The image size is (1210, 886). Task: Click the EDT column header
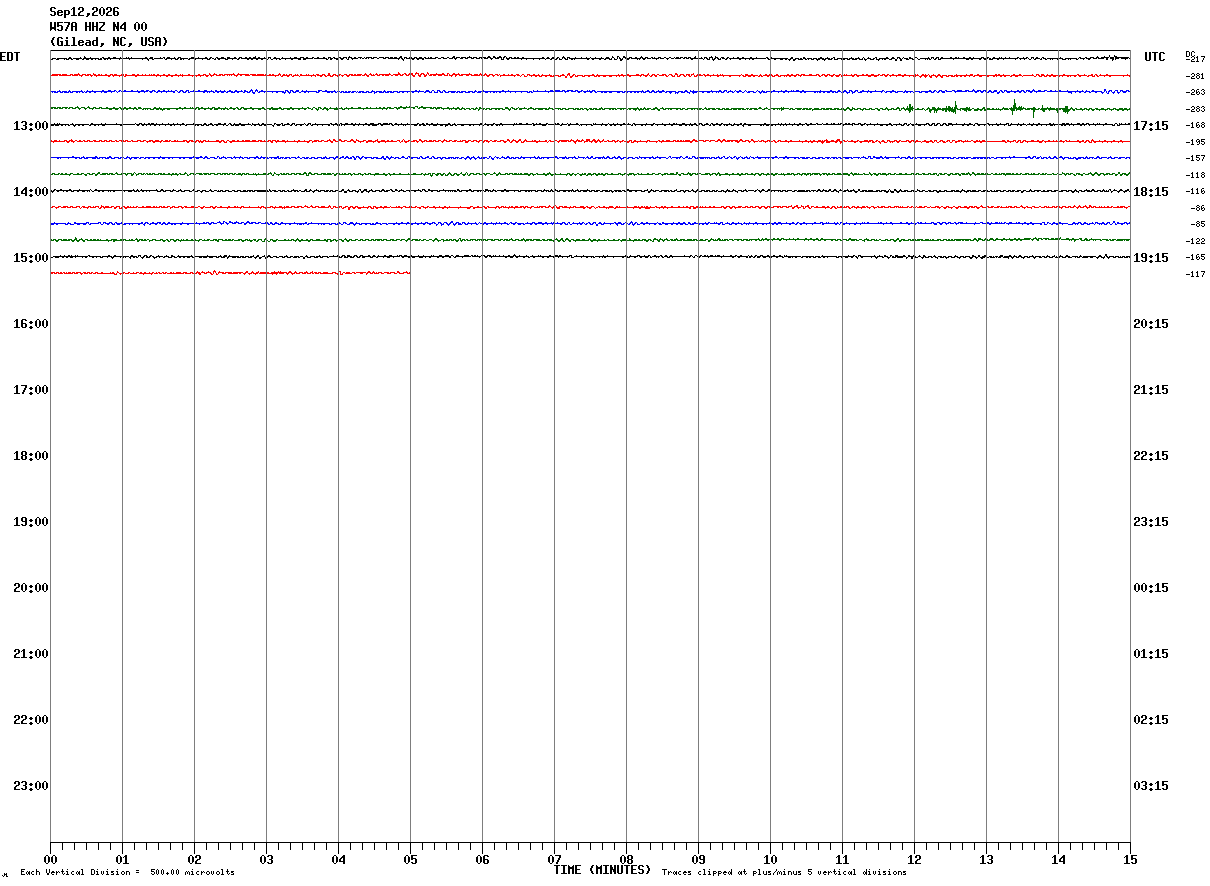click(9, 57)
